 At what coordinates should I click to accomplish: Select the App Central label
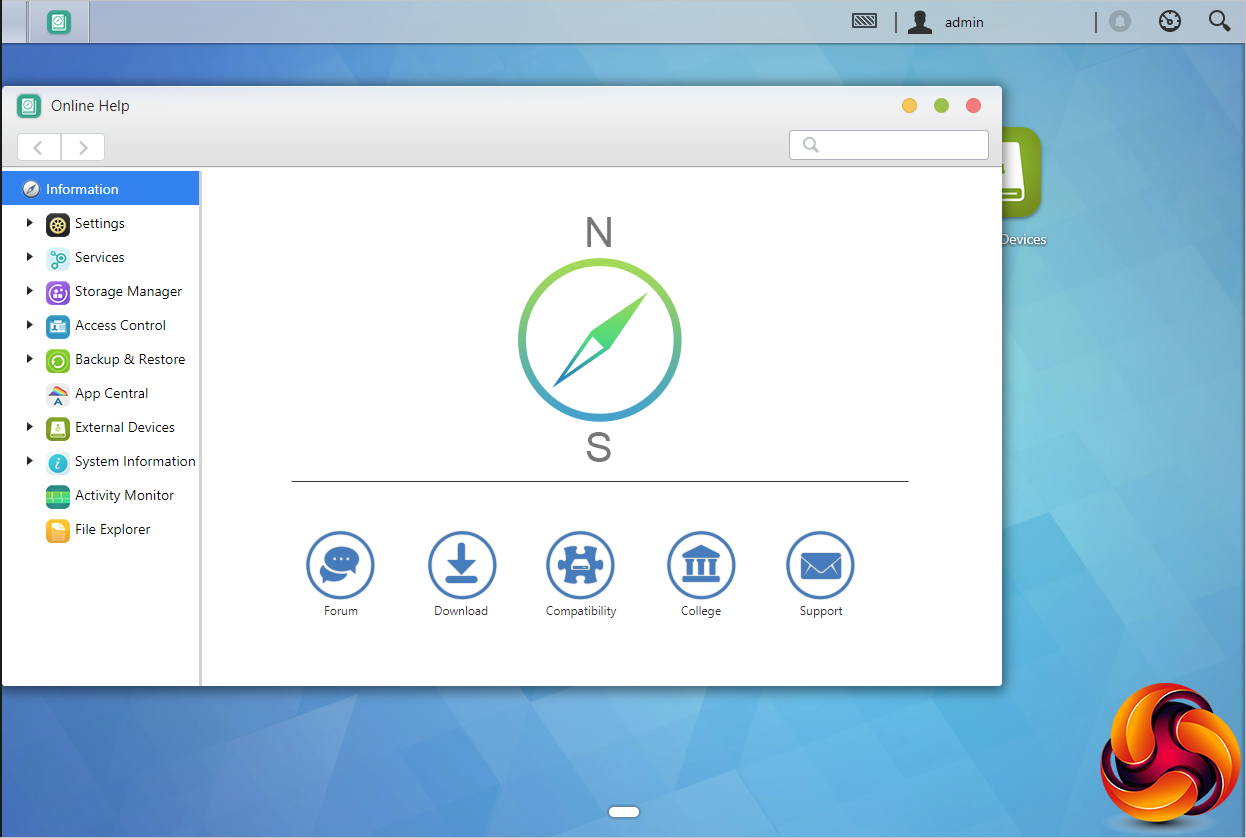point(111,394)
